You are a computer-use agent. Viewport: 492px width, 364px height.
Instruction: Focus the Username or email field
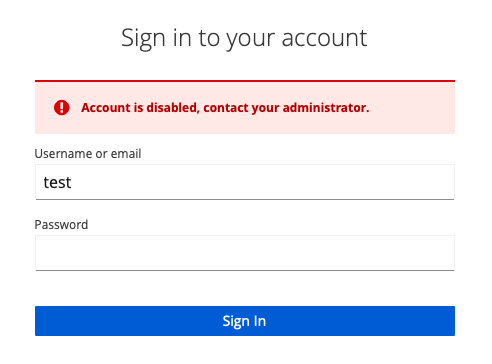click(x=245, y=182)
